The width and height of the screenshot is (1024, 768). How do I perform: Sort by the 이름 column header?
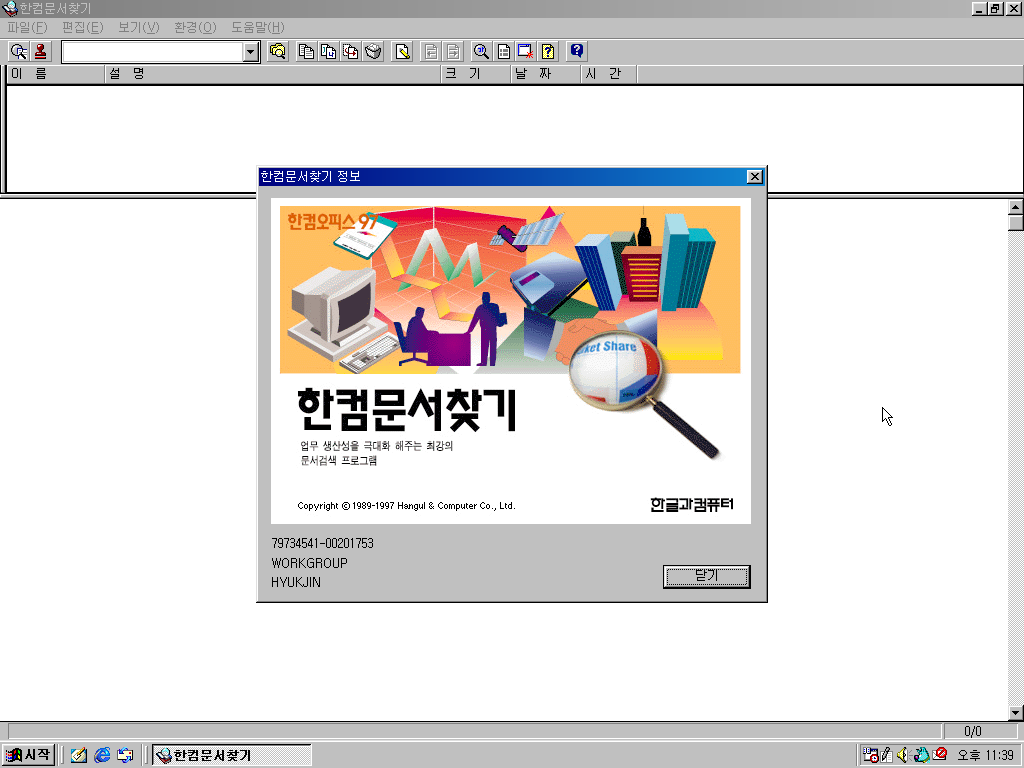55,74
